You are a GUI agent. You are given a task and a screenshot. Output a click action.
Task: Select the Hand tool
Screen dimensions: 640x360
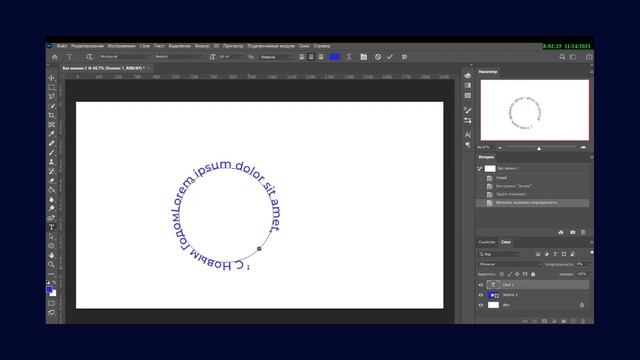pos(51,255)
